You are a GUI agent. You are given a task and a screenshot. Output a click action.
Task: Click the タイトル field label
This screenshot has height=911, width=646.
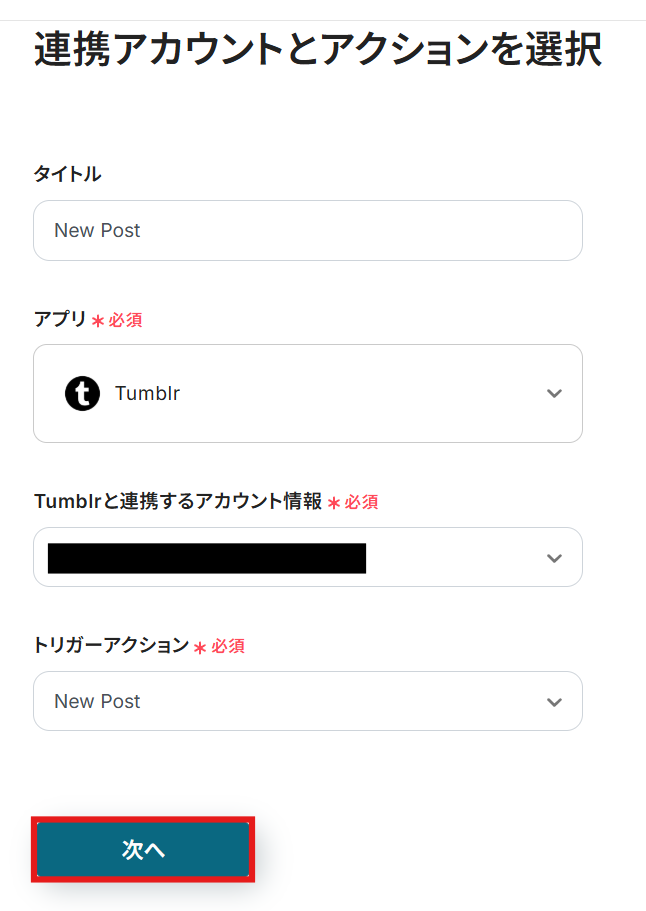pyautogui.click(x=67, y=174)
